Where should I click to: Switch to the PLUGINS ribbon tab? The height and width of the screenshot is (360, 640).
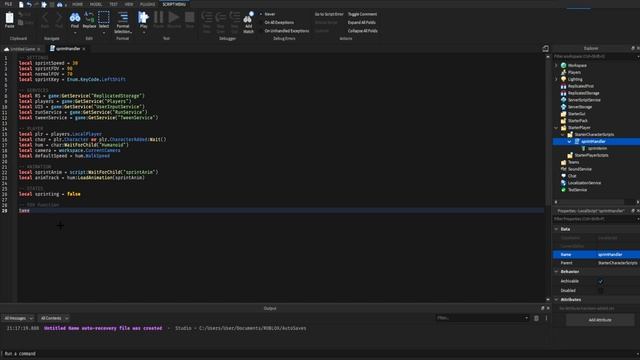pos(147,4)
